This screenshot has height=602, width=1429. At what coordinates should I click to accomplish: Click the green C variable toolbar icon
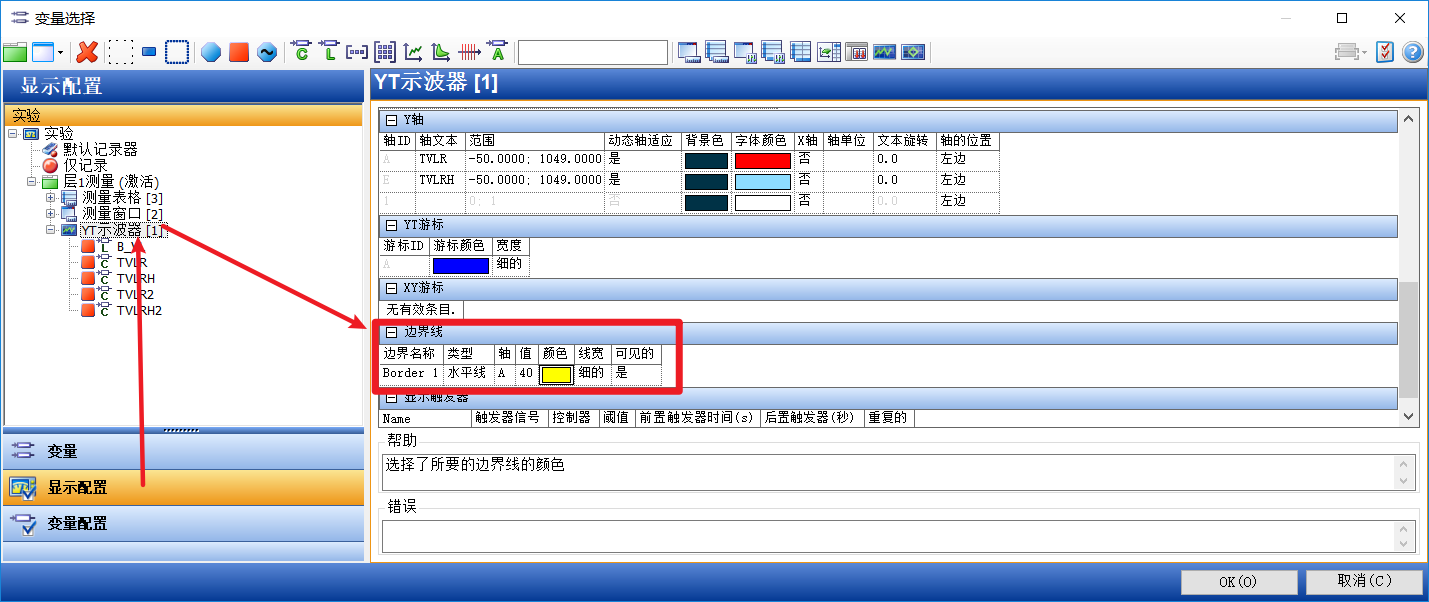[x=300, y=52]
